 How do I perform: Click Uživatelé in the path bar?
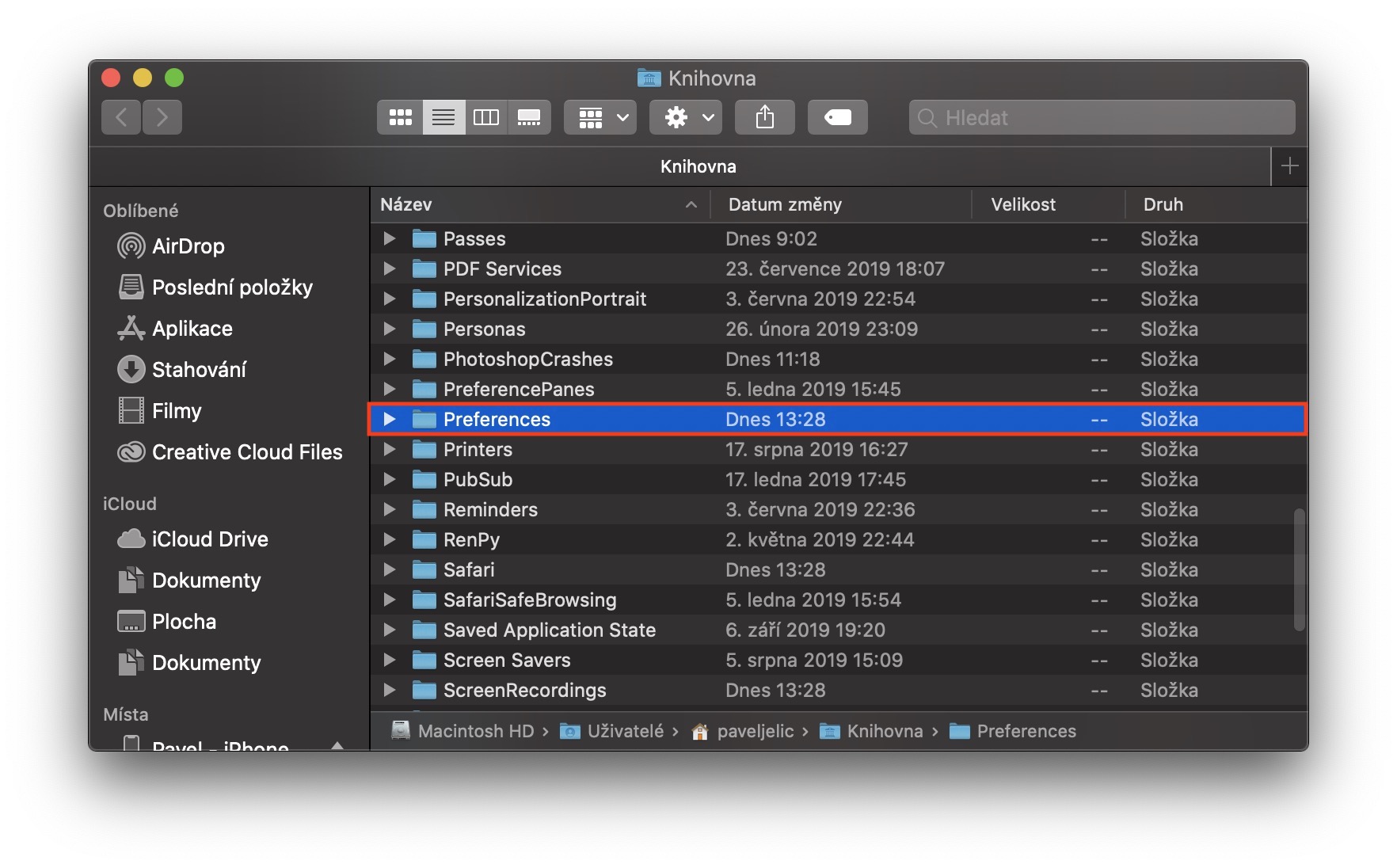625,731
